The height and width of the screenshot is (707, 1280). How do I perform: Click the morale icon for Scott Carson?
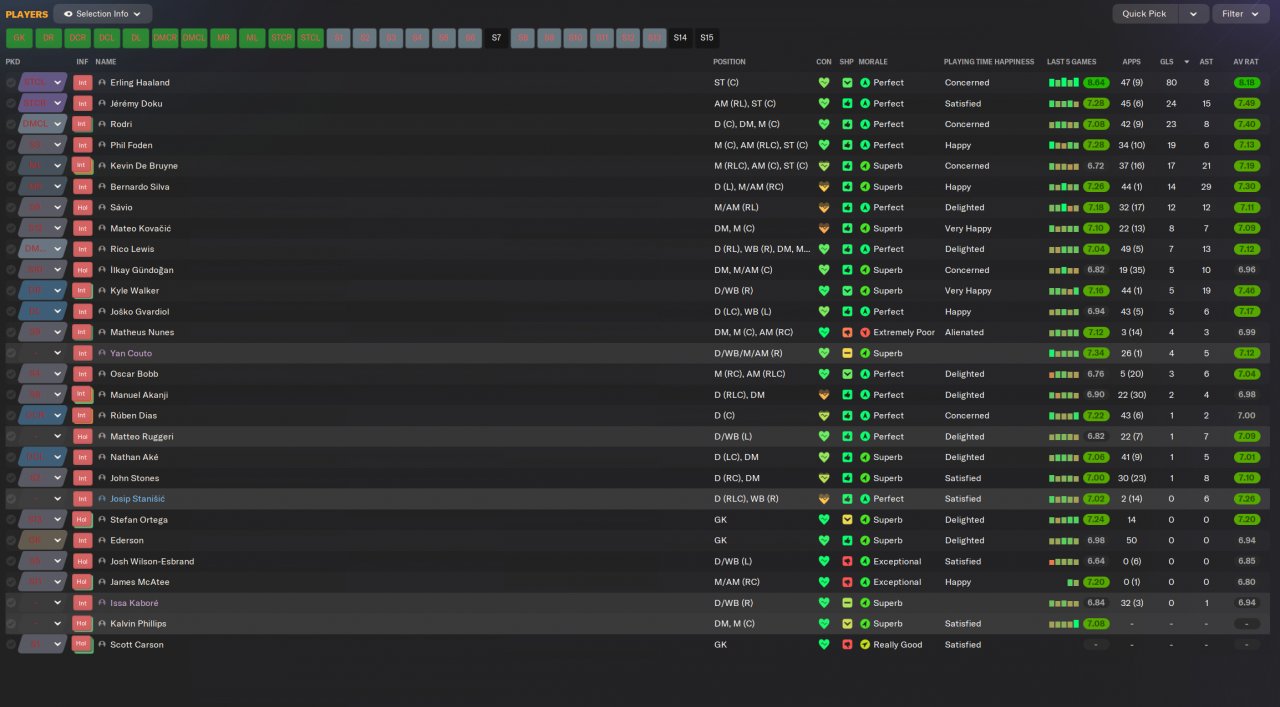(x=865, y=645)
